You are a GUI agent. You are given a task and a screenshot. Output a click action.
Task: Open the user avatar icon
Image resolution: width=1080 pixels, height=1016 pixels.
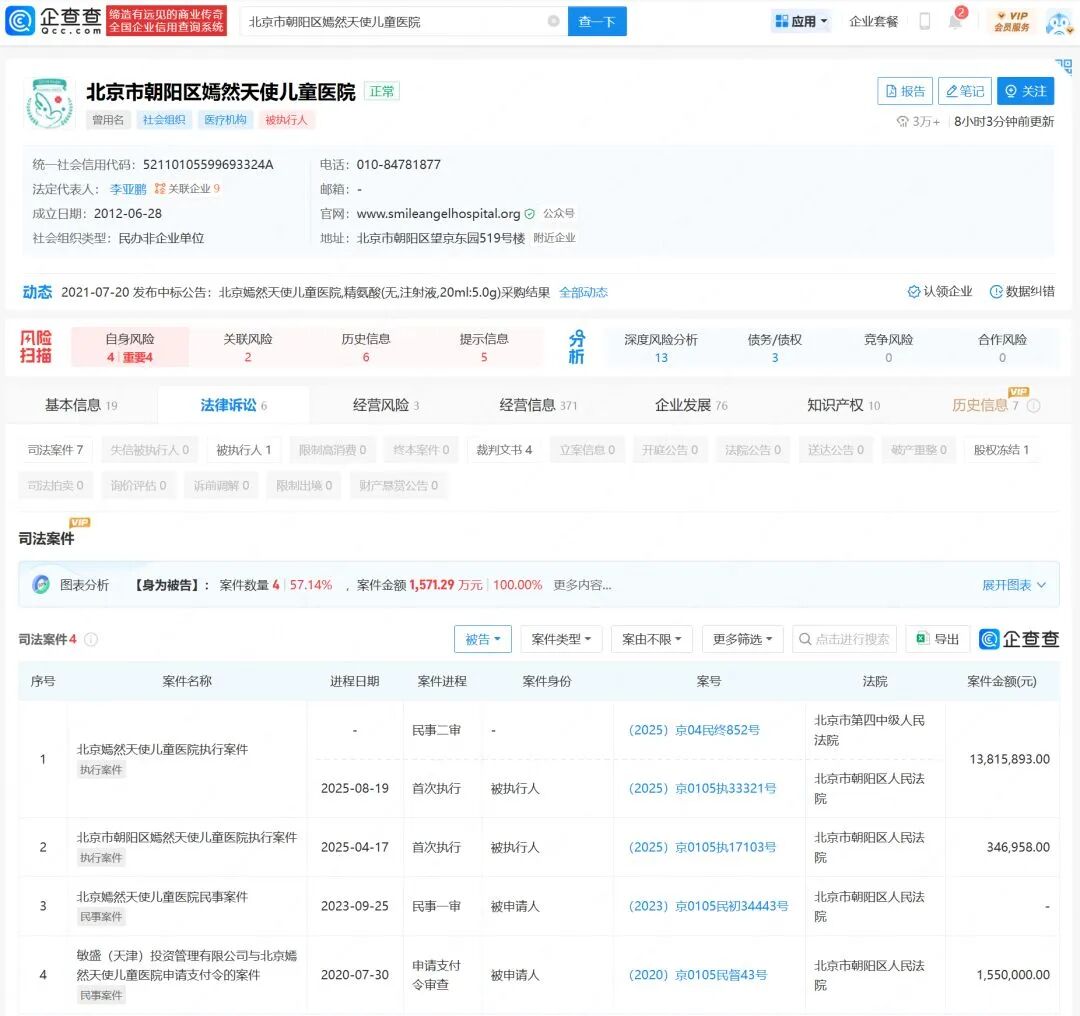pos(1057,21)
